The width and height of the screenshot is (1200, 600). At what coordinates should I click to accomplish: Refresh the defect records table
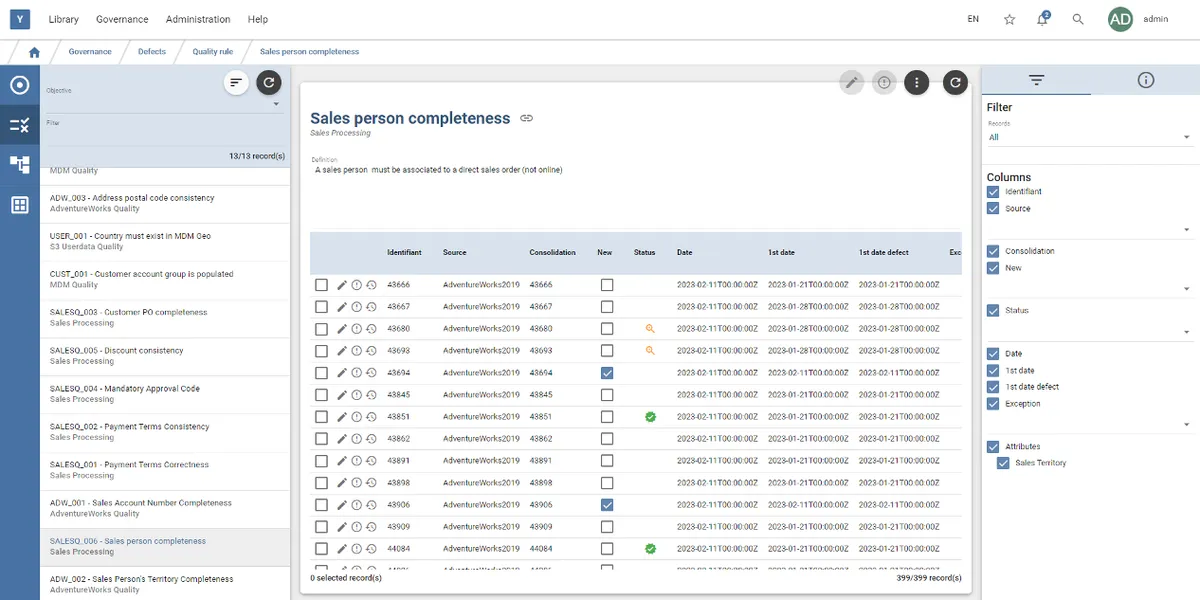click(955, 83)
